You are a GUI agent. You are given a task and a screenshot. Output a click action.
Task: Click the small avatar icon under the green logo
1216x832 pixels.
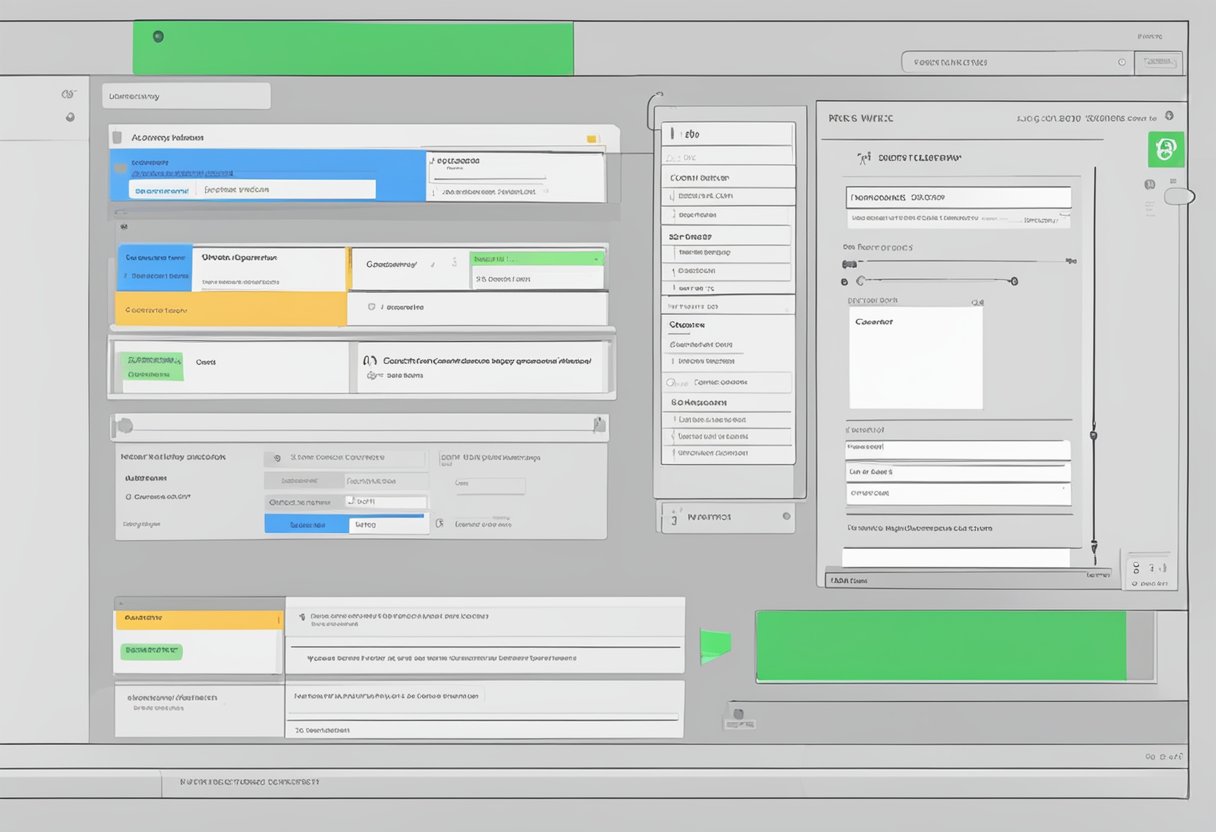pos(1149,184)
